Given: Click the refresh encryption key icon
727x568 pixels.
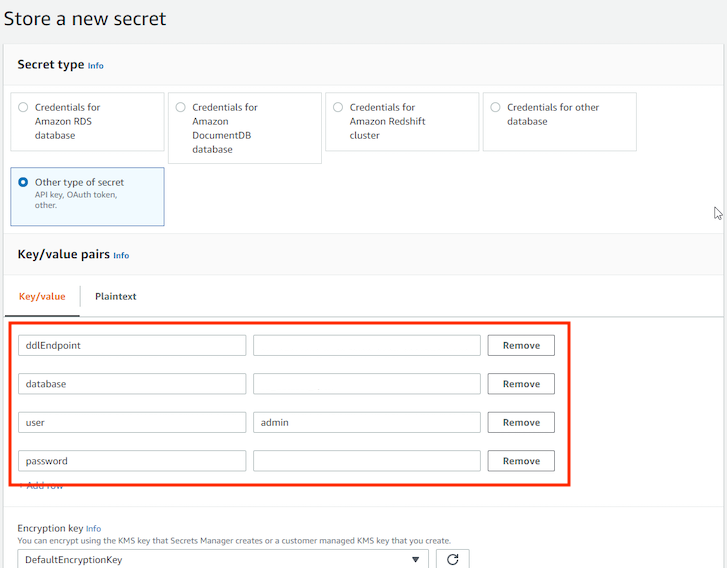Looking at the screenshot, I should point(452,559).
